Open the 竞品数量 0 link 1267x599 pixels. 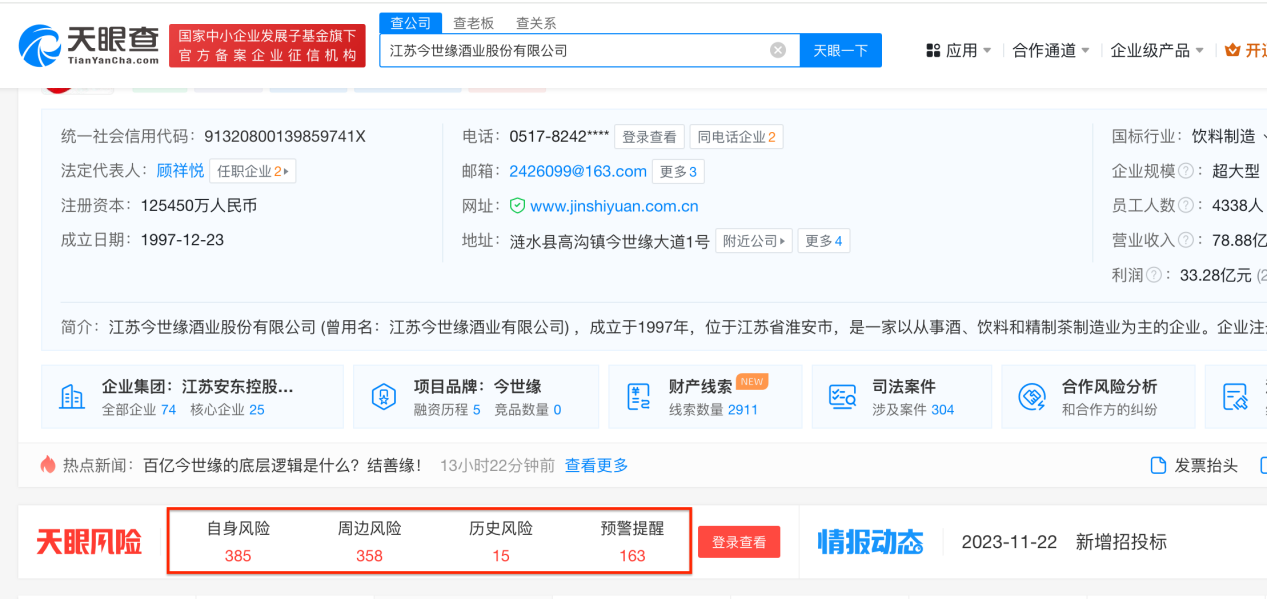click(x=528, y=409)
